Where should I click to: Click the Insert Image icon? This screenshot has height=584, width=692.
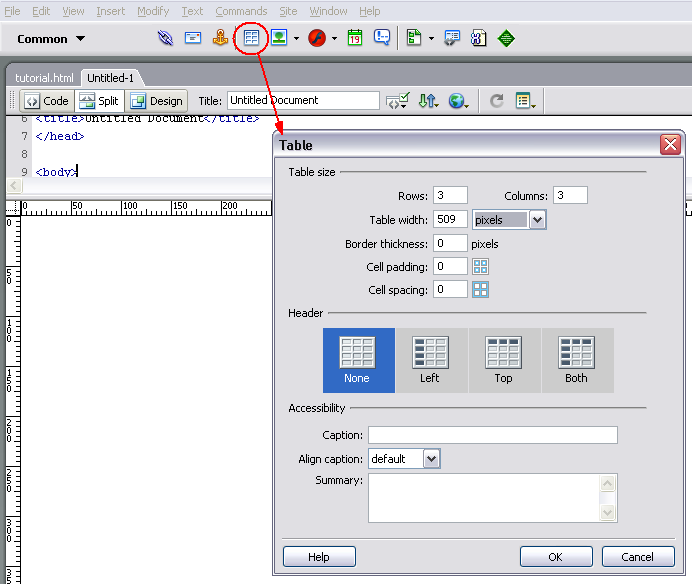[279, 39]
